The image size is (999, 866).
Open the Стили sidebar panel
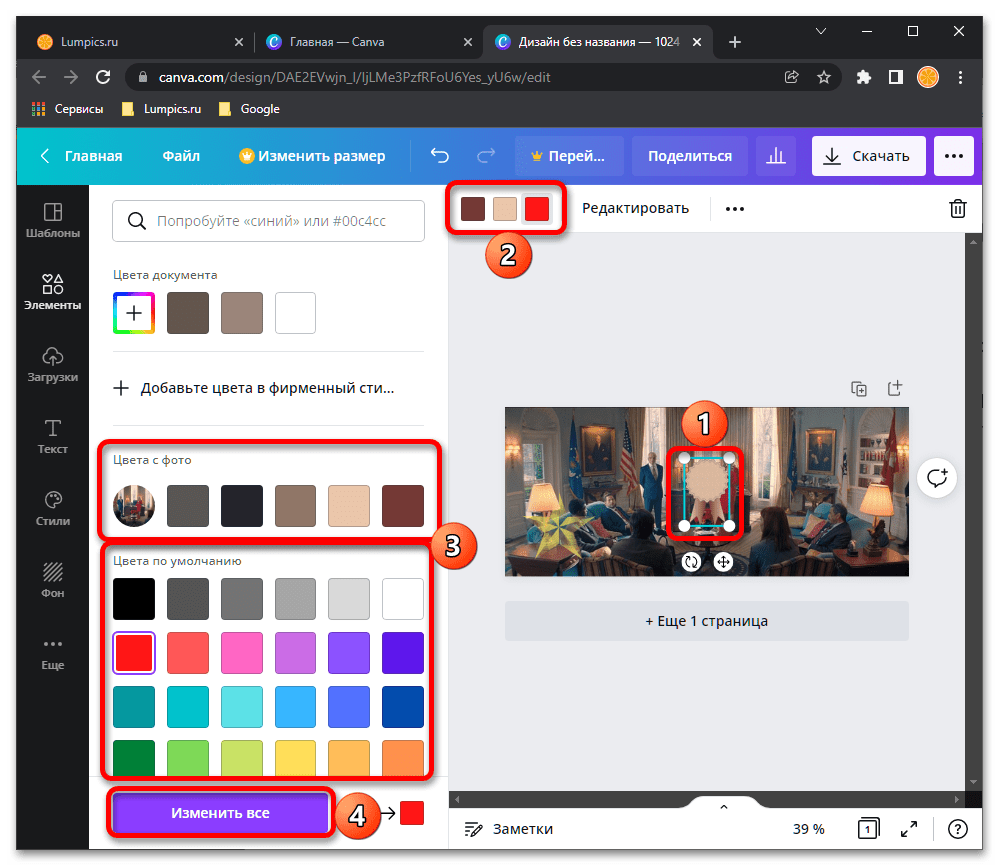[x=53, y=509]
